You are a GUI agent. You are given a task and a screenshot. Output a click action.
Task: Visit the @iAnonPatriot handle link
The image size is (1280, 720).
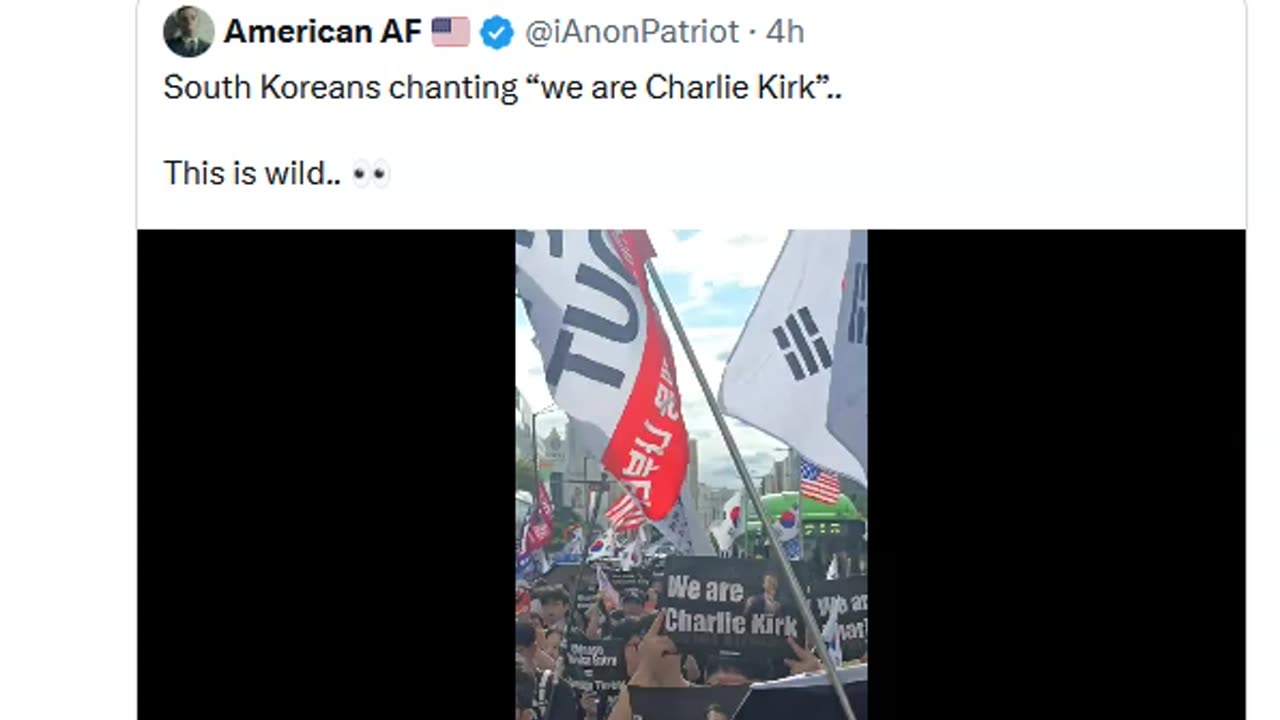[x=632, y=32]
